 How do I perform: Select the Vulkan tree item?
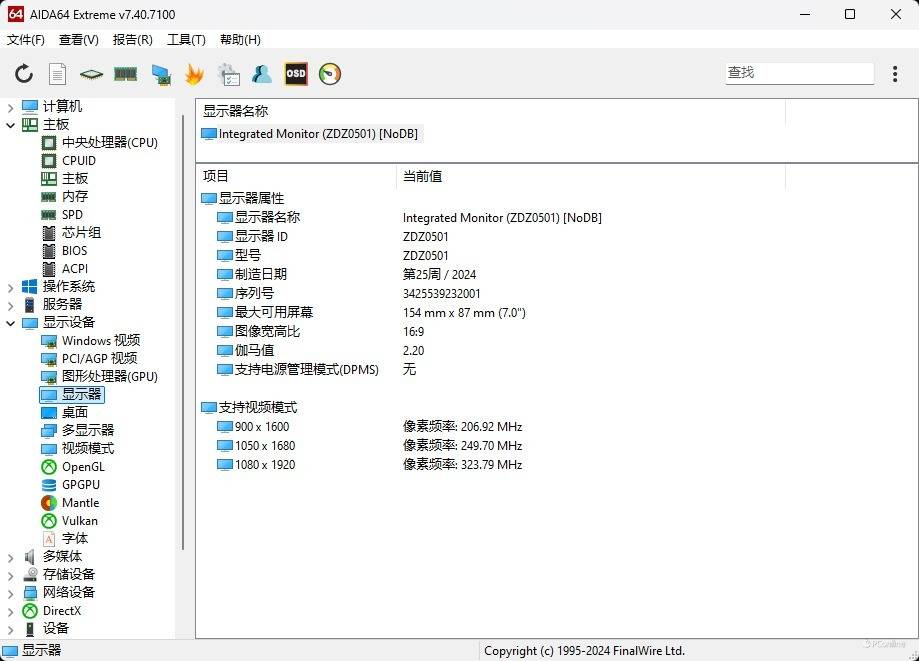coord(79,521)
